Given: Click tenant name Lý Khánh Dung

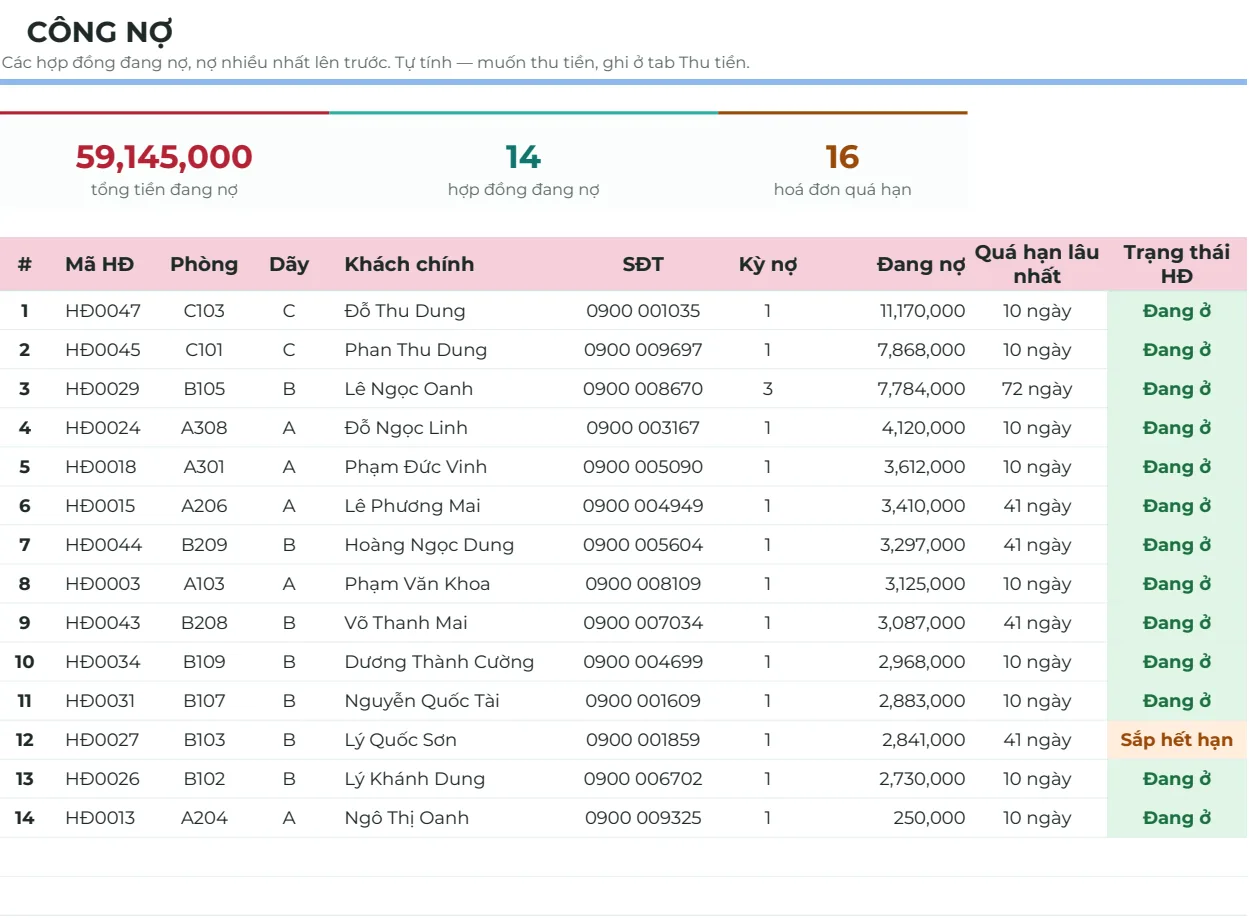Looking at the screenshot, I should 415,779.
